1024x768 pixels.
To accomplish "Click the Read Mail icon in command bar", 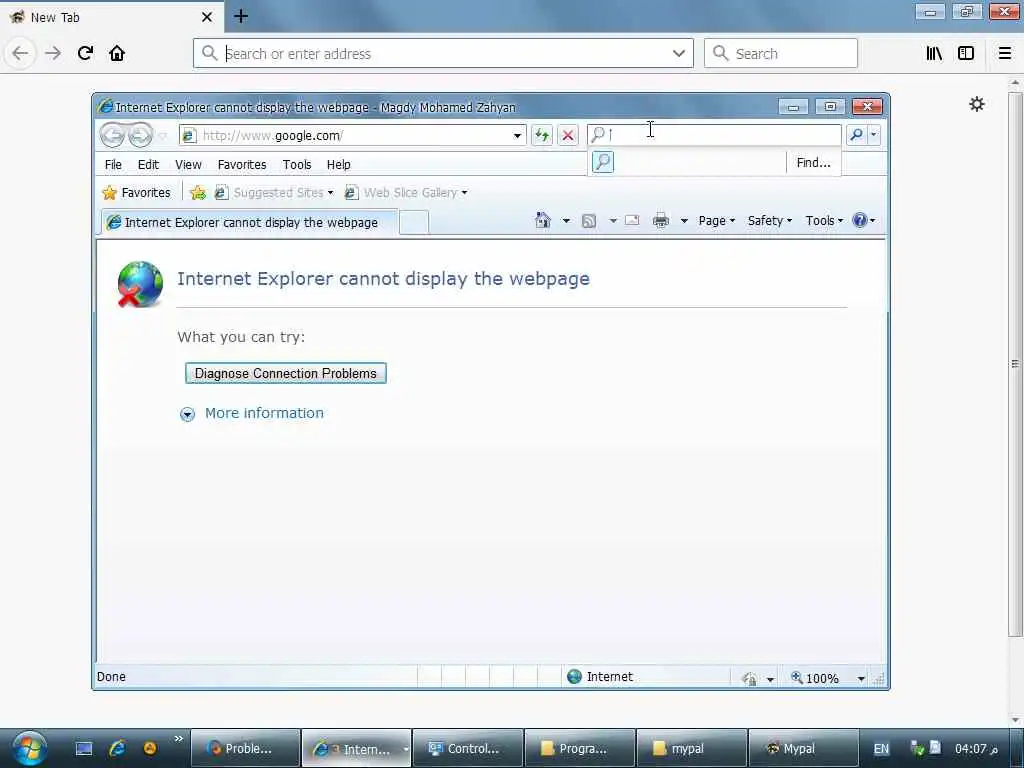I will (632, 221).
